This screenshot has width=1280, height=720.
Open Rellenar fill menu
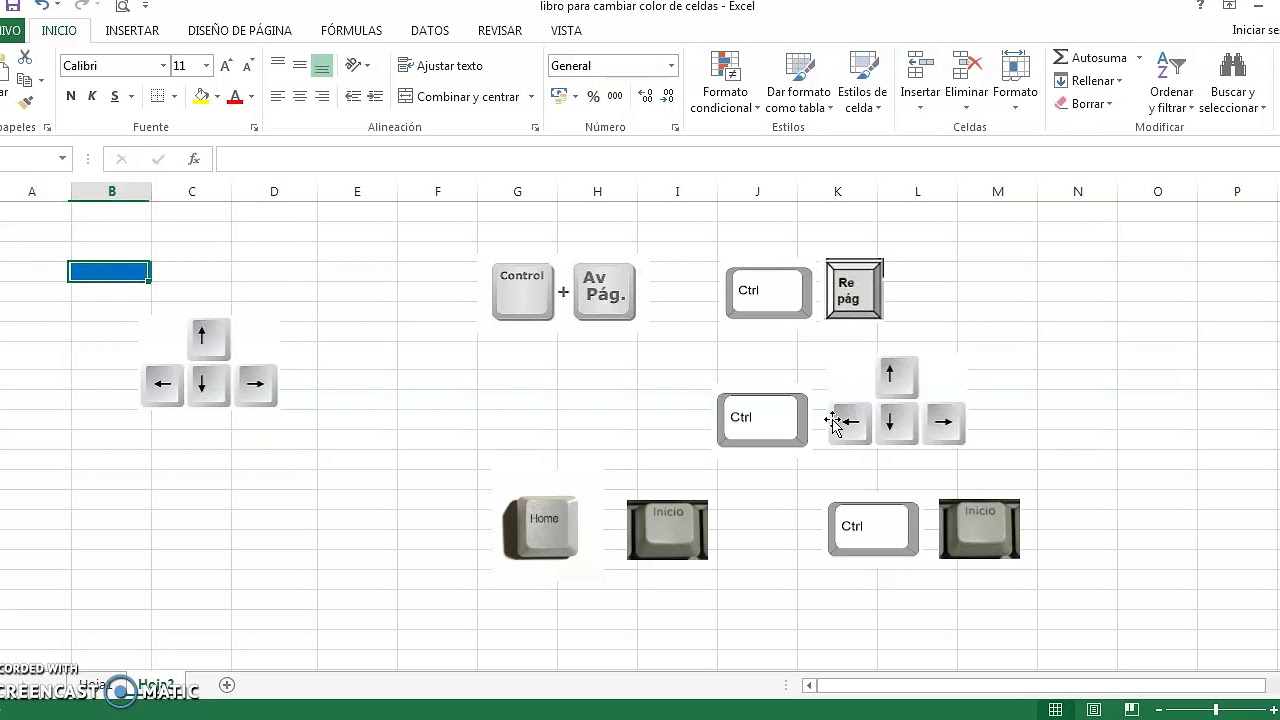pos(1088,81)
